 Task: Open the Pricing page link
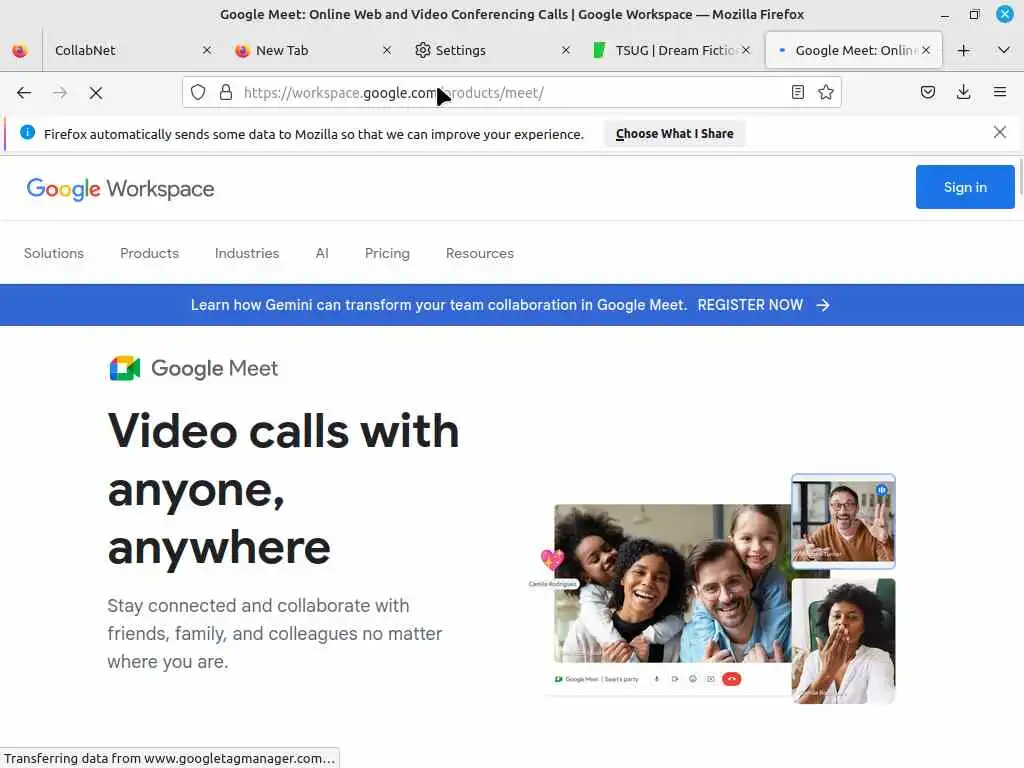(387, 253)
